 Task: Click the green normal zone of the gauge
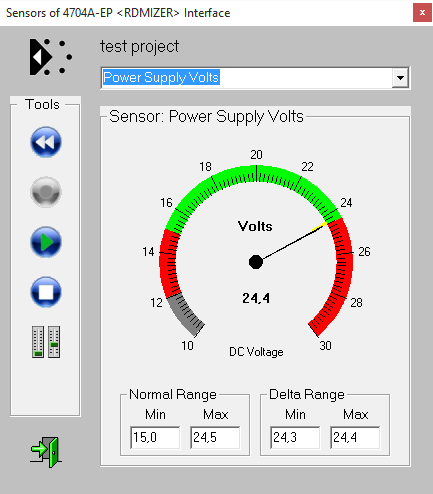[x=256, y=174]
